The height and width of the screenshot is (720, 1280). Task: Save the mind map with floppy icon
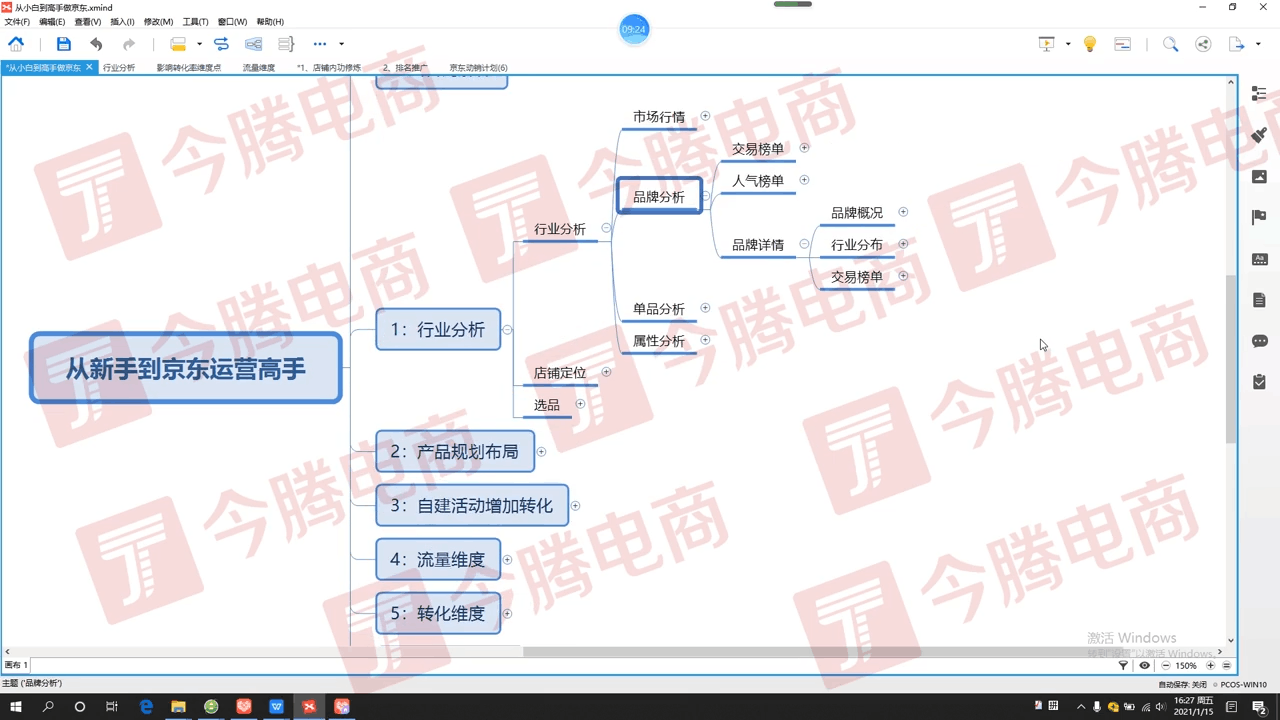63,44
